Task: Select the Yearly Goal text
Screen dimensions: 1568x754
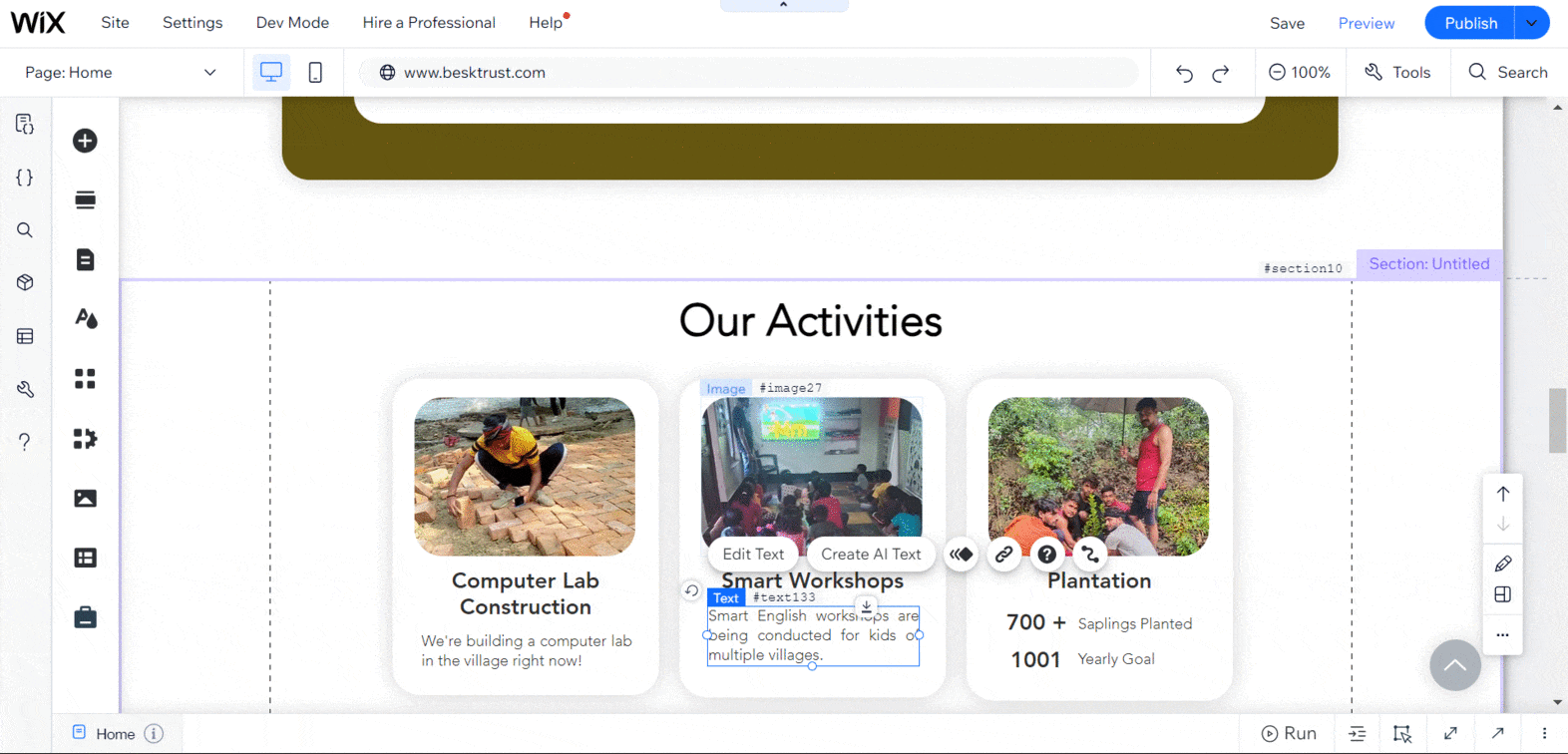Action: click(1116, 659)
